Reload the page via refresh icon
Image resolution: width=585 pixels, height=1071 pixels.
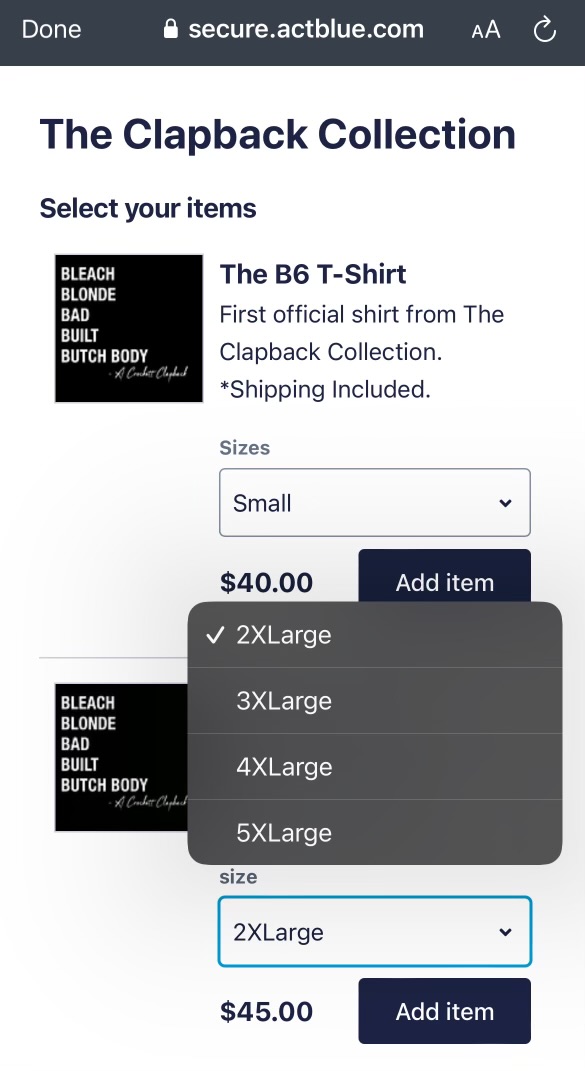(x=544, y=29)
